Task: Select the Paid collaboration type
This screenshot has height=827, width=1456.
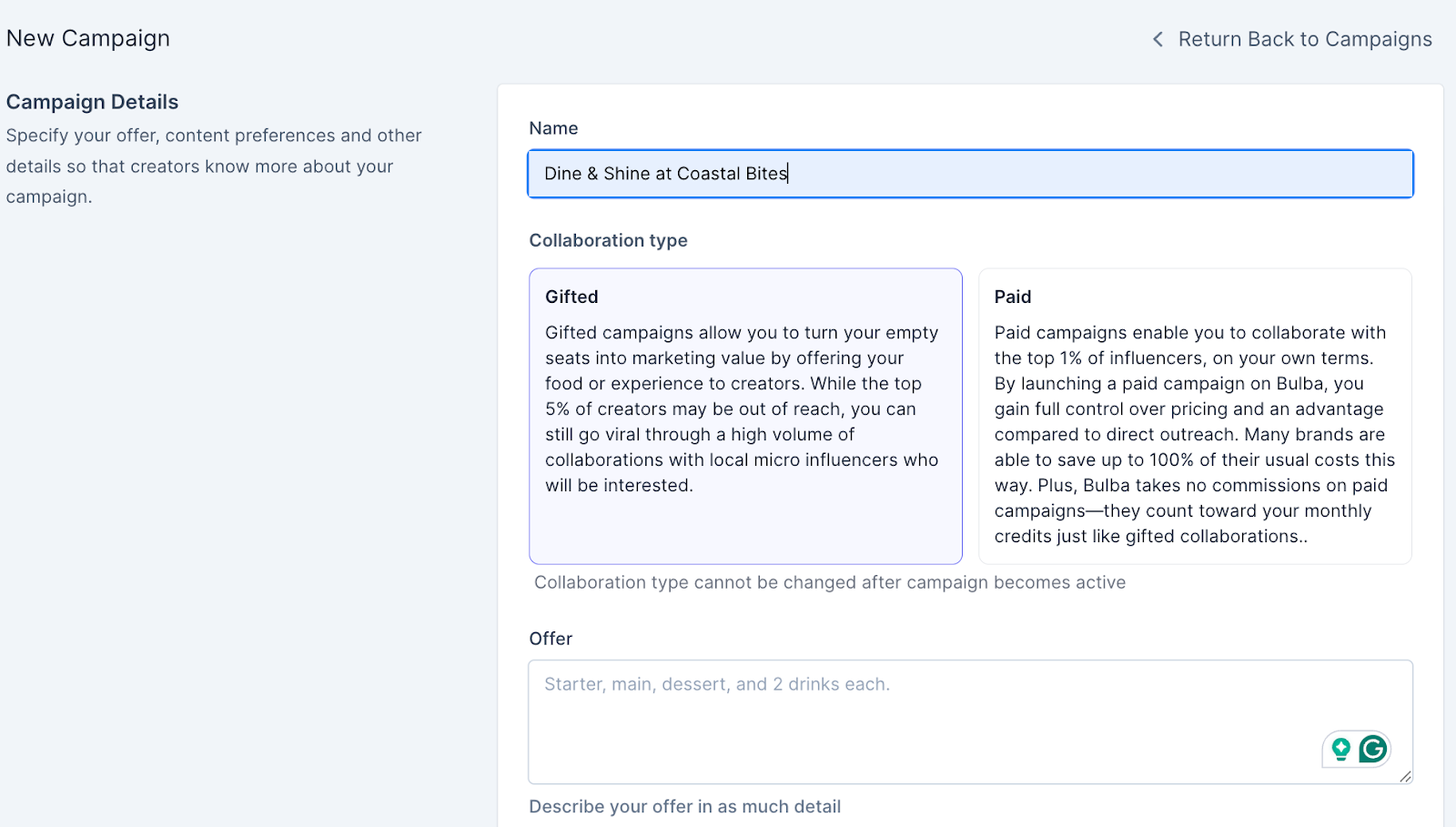Action: point(1194,416)
